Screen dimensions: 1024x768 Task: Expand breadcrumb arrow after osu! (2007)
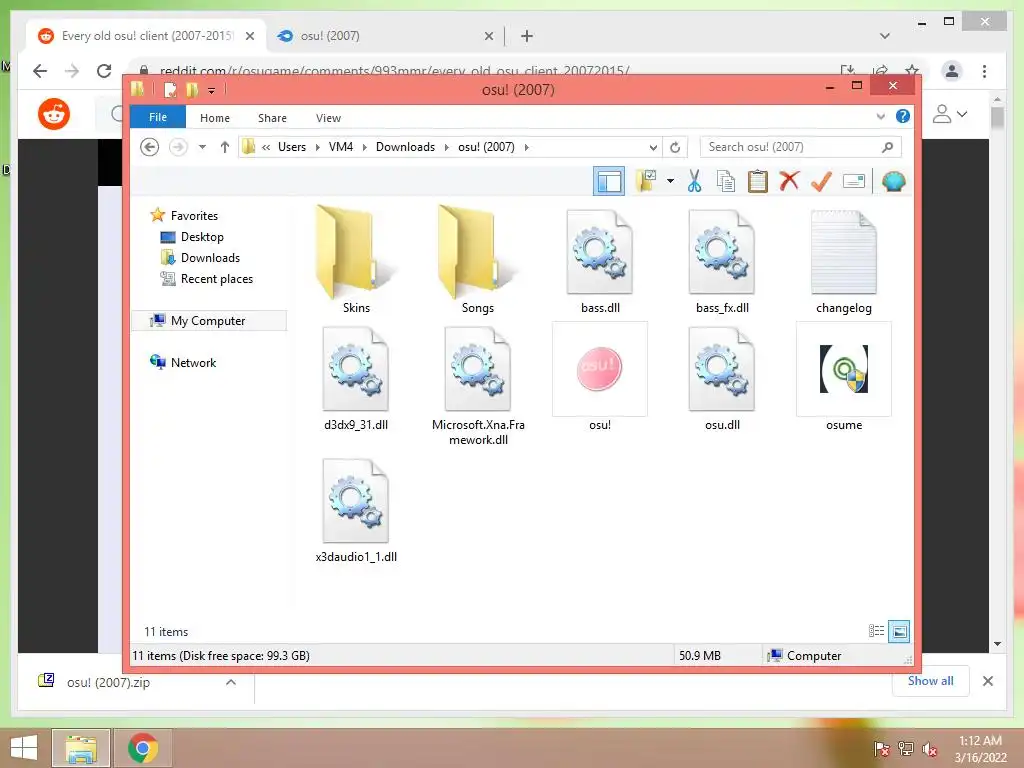[526, 148]
